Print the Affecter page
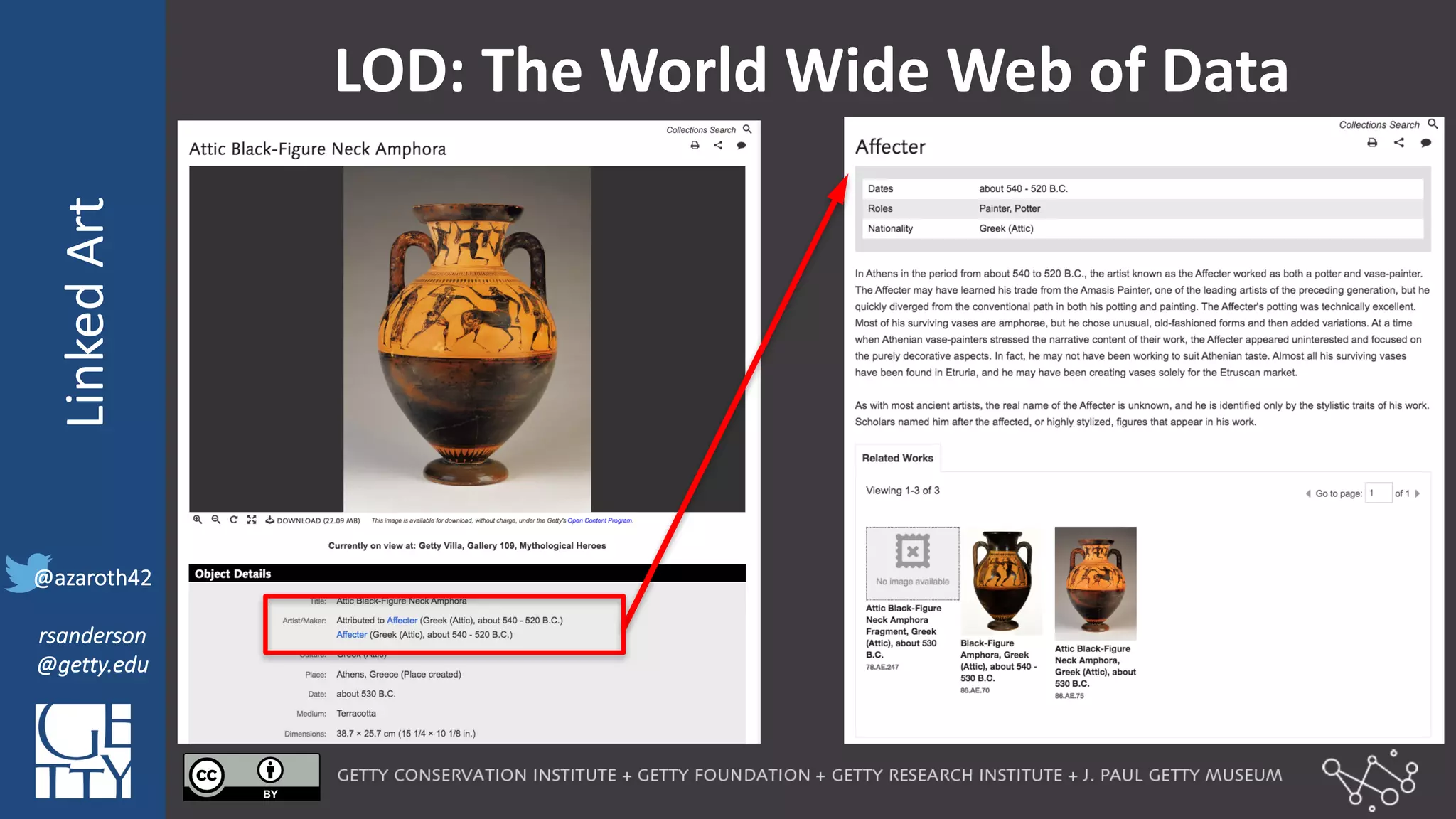Viewport: 1456px width, 819px height. tap(1372, 143)
